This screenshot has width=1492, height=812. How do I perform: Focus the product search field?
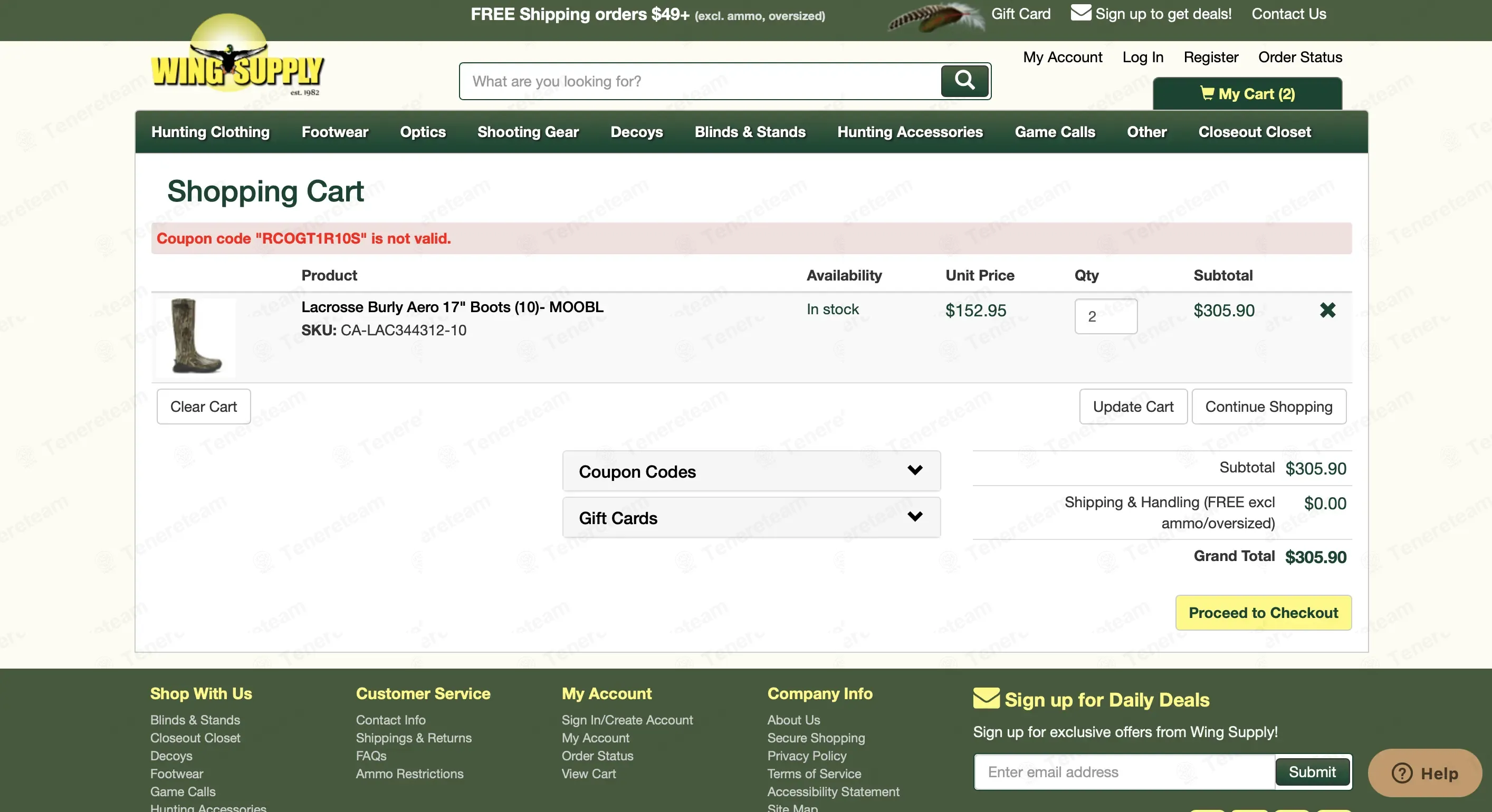701,81
